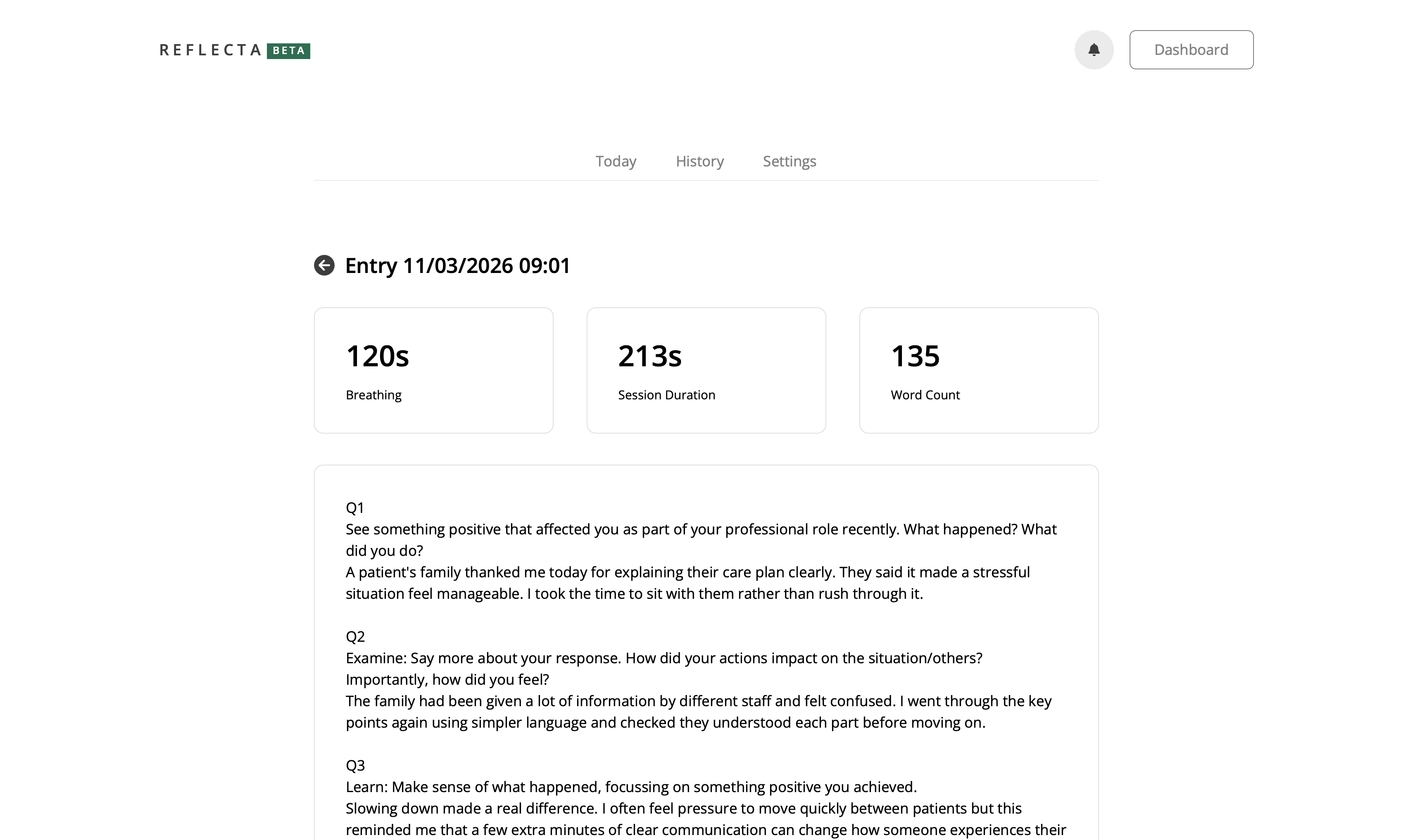The height and width of the screenshot is (840, 1413).
Task: Open the Dashboard
Action: point(1191,49)
